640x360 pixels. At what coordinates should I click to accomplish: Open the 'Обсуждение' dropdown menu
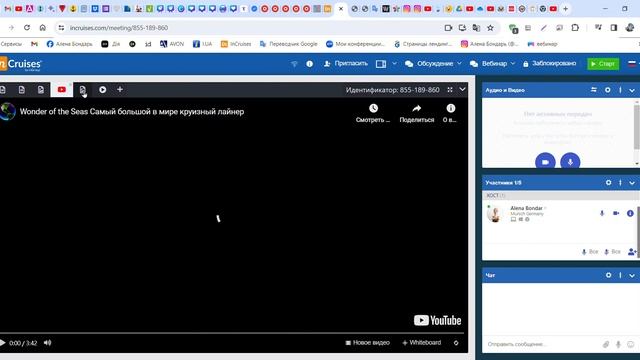click(433, 64)
